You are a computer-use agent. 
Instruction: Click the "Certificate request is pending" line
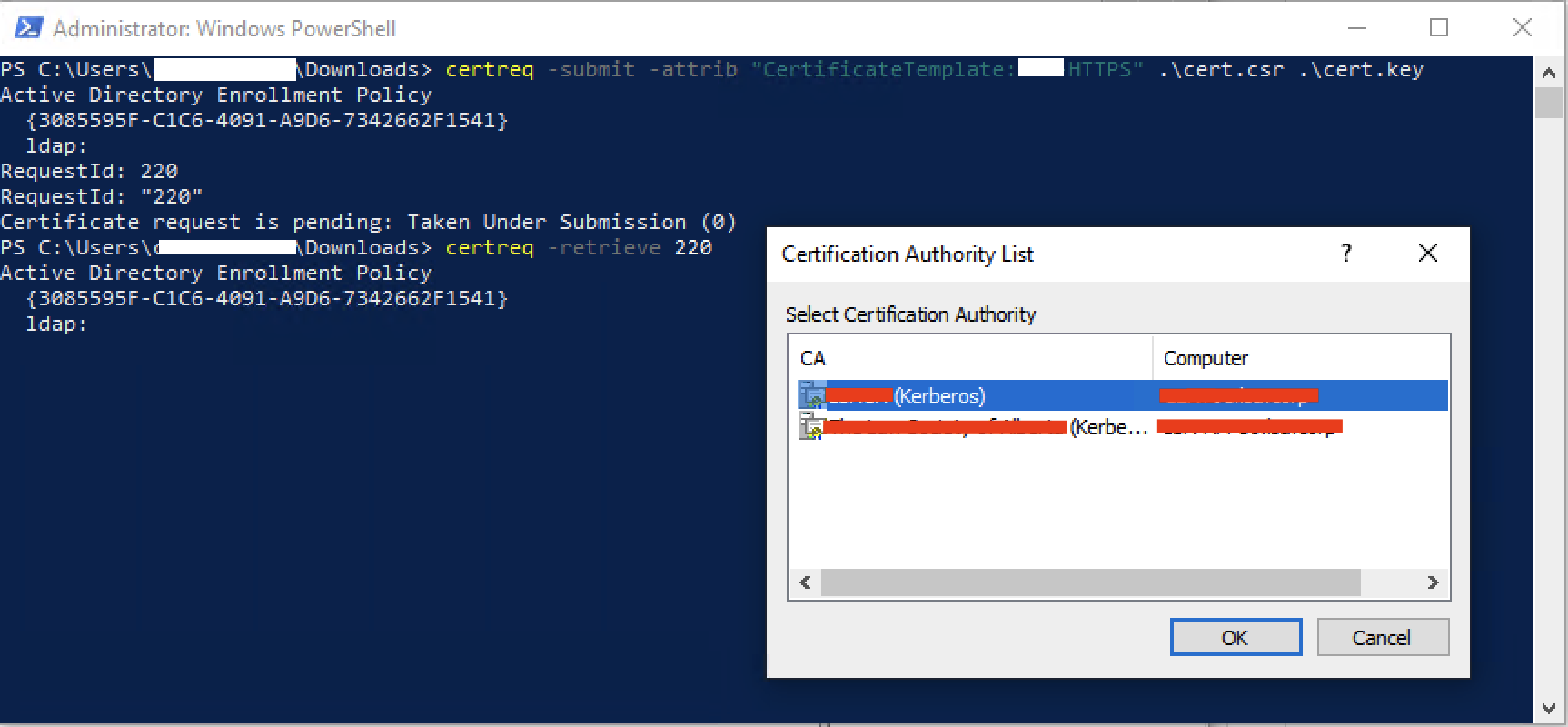[368, 222]
